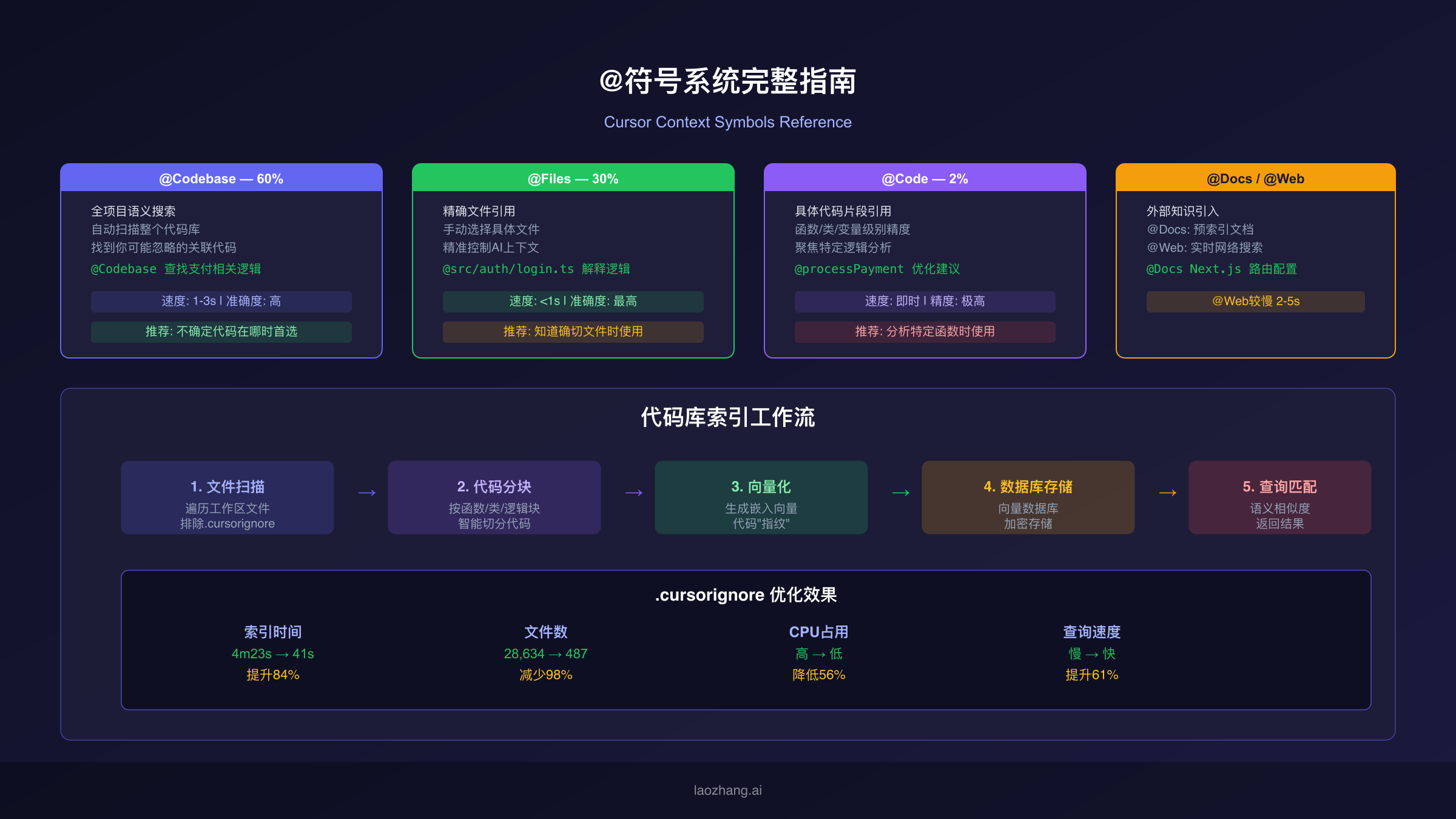This screenshot has height=819, width=1456.
Task: Select step 2. 代码分块 box
Action: [x=494, y=497]
